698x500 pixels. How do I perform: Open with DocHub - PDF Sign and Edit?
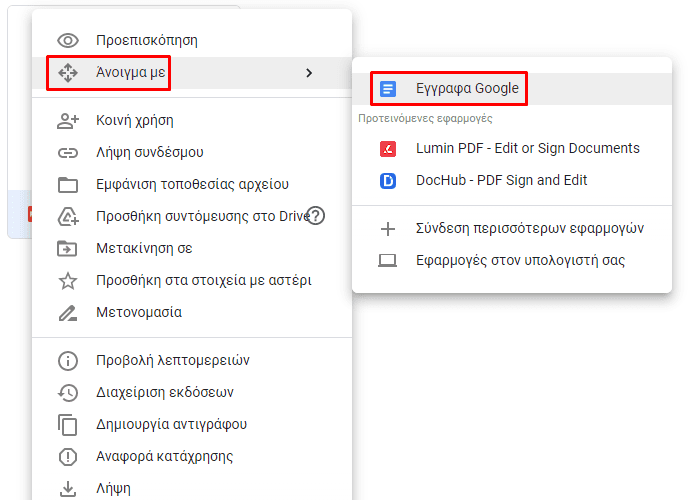coord(512,181)
